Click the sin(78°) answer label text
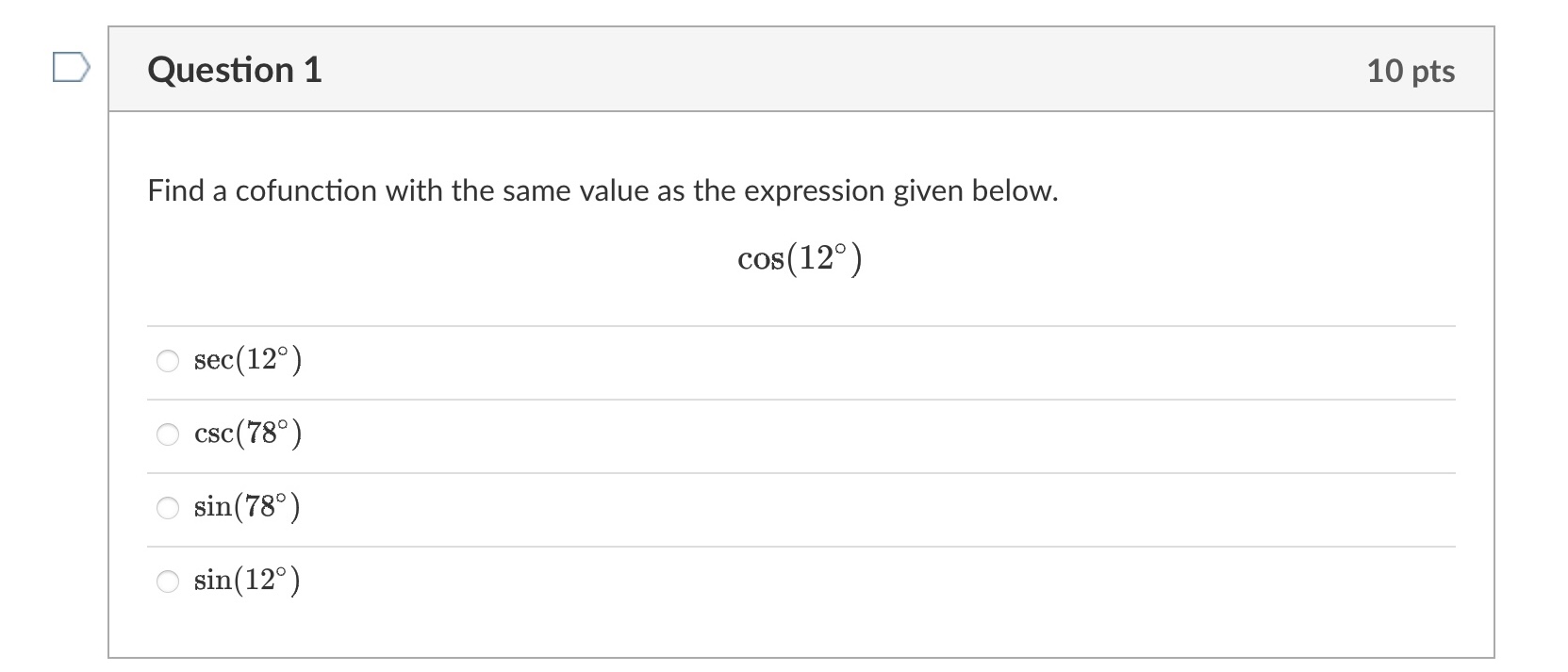This screenshot has height=672, width=1568. click(247, 506)
